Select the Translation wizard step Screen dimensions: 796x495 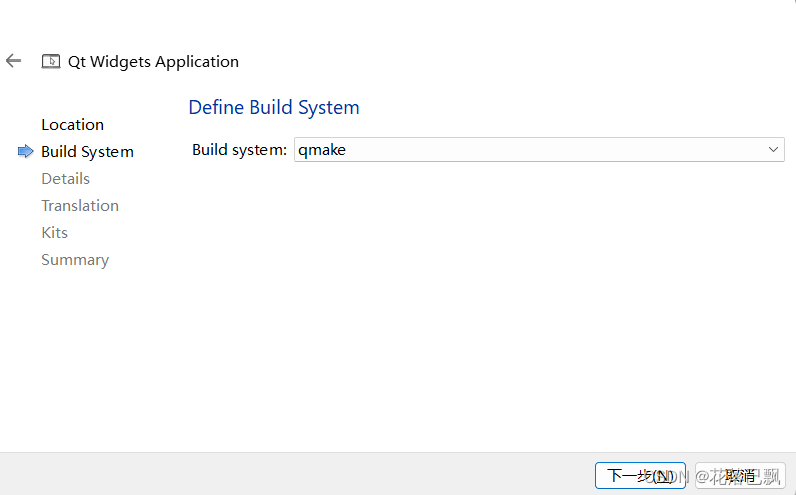pos(80,206)
